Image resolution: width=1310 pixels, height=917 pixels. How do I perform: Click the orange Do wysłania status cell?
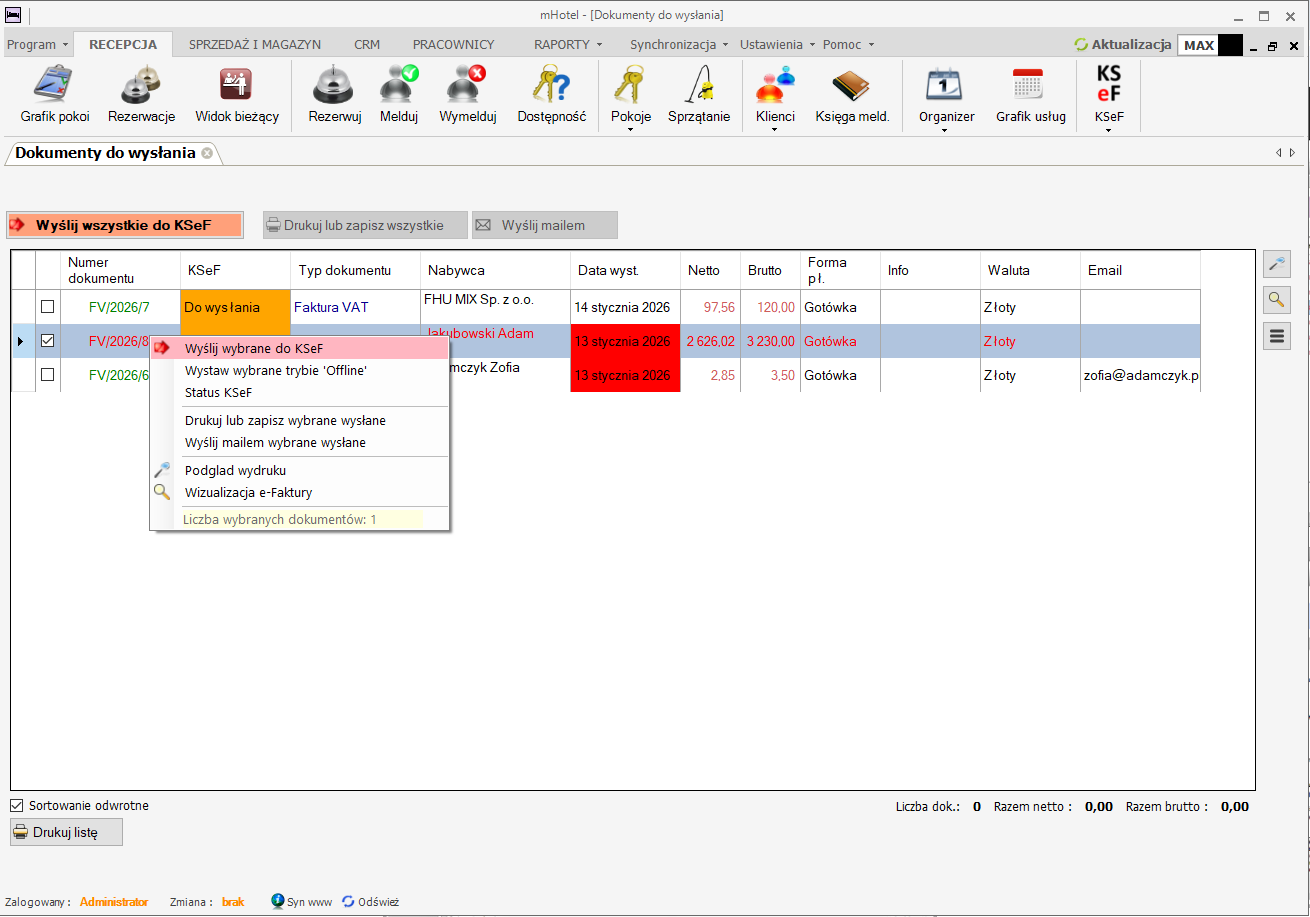pyautogui.click(x=236, y=307)
